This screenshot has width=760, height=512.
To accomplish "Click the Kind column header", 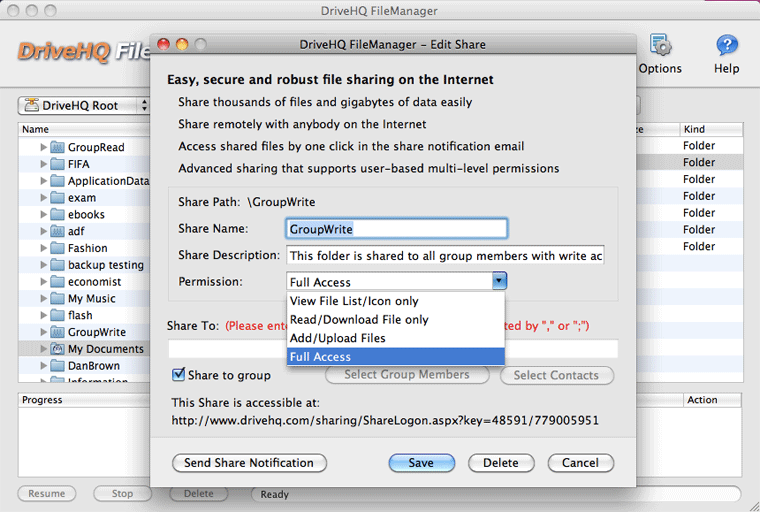I will point(711,129).
